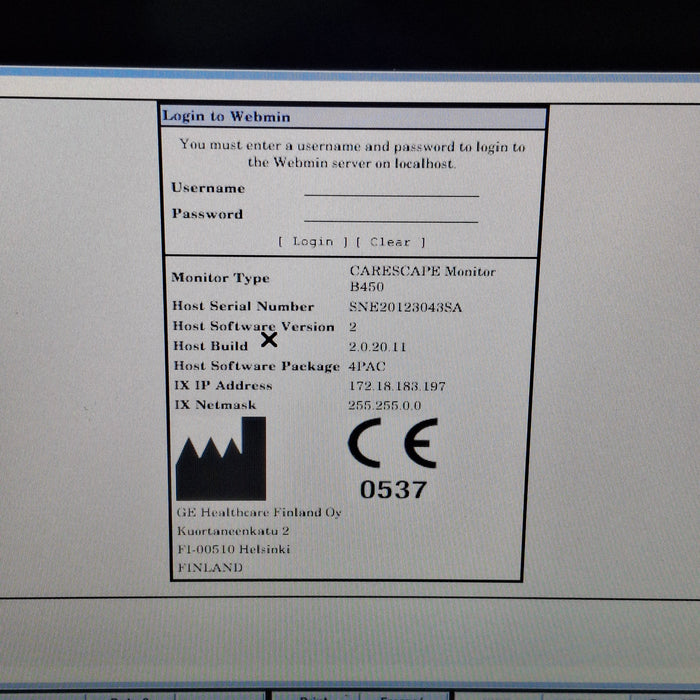This screenshot has height=700, width=700.
Task: Click the factory manufacturer symbol
Action: tap(221, 460)
